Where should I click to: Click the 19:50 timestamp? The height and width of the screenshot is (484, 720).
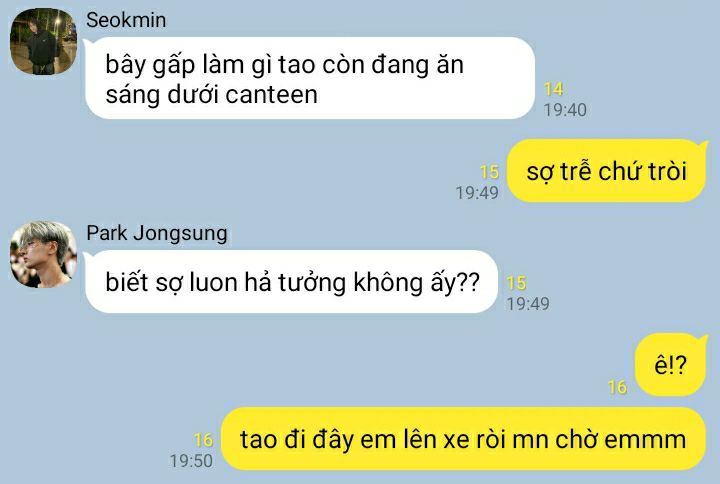click(191, 461)
